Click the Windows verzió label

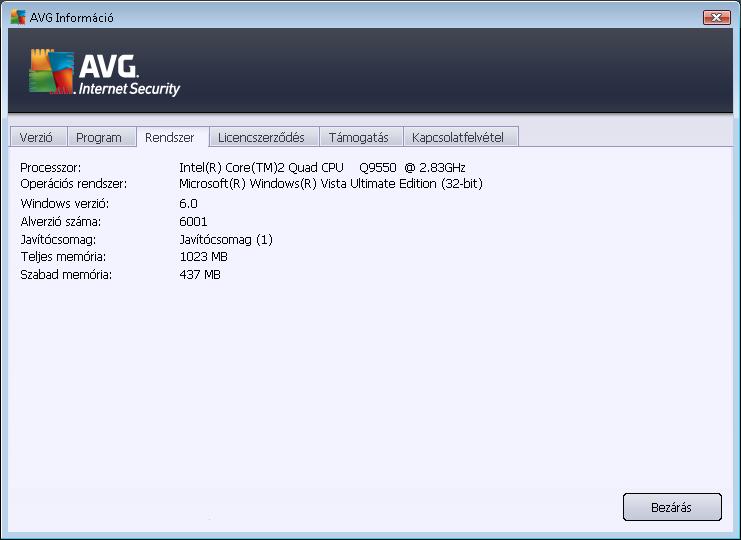point(65,204)
